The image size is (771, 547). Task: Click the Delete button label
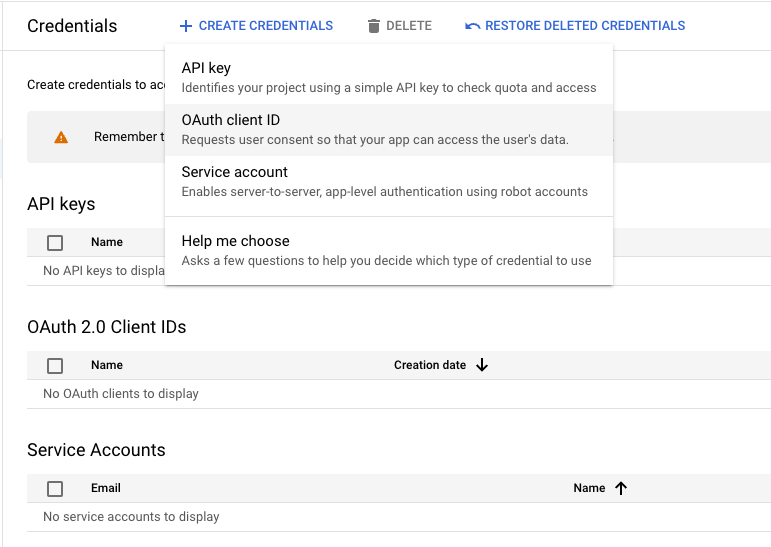point(408,26)
